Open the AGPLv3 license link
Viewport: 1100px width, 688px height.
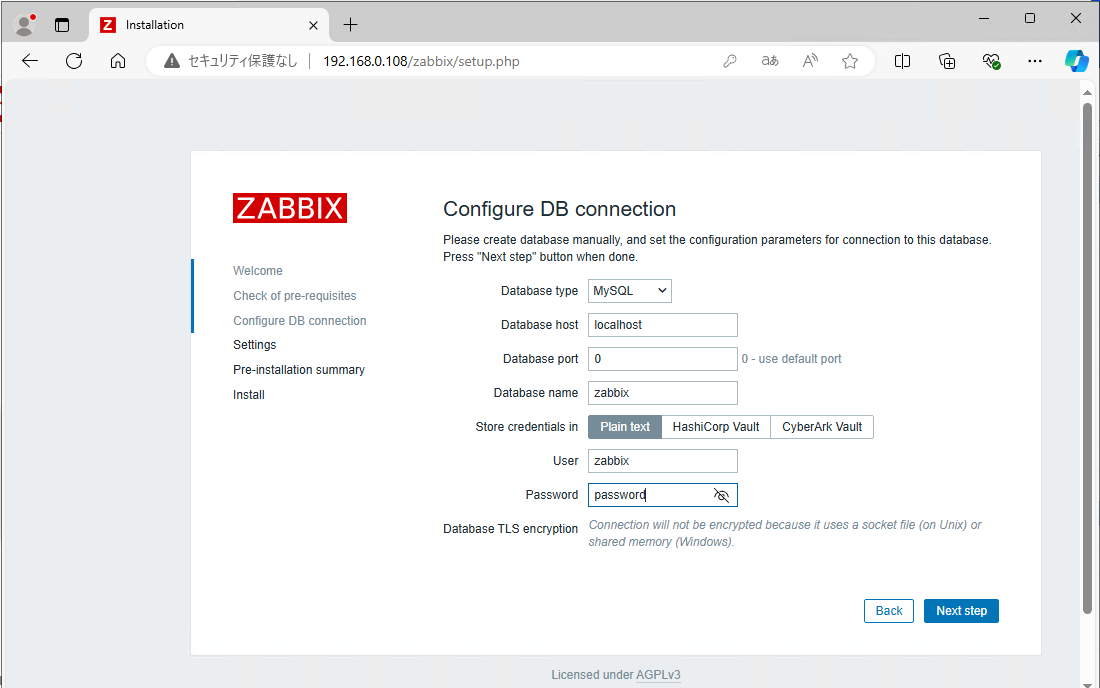(x=658, y=674)
